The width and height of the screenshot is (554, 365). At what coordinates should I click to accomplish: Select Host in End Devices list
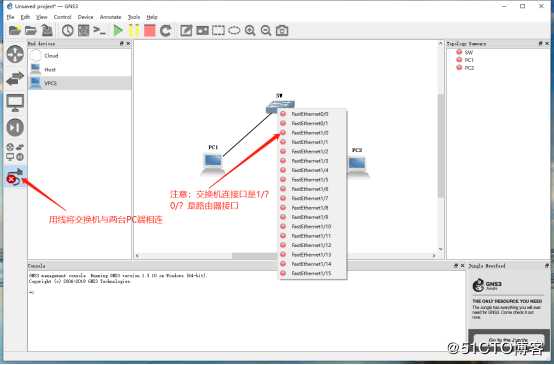point(79,70)
